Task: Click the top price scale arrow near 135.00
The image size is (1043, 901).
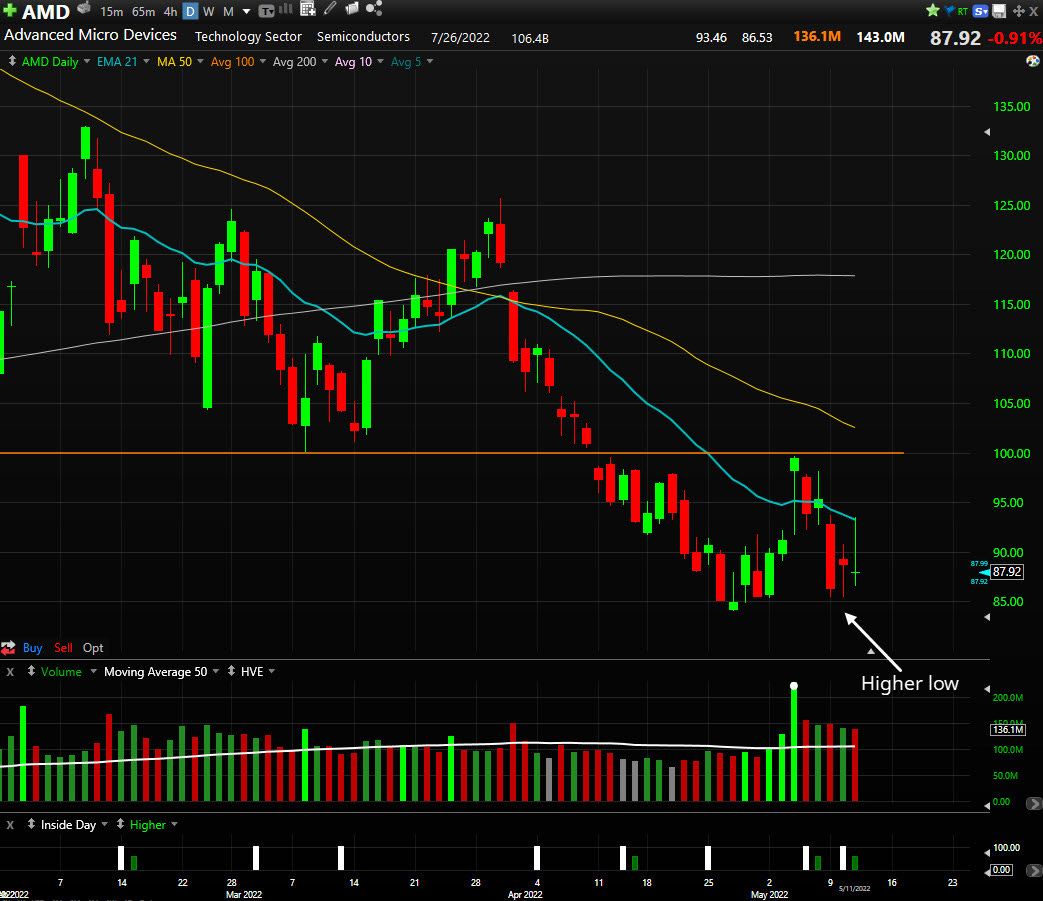Action: [x=987, y=132]
